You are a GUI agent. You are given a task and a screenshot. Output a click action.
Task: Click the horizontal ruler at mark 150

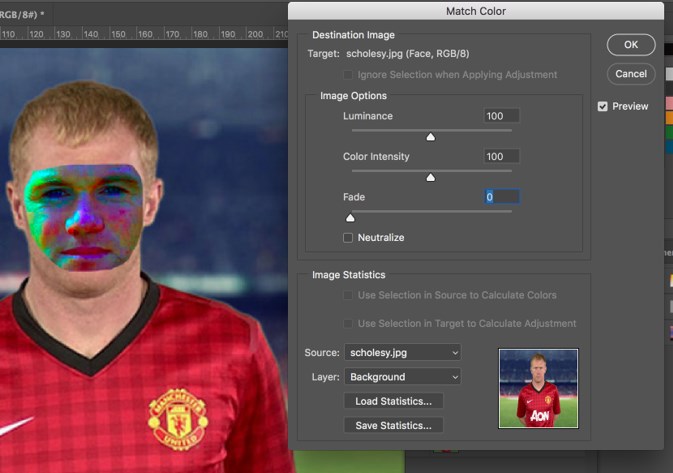(x=118, y=34)
